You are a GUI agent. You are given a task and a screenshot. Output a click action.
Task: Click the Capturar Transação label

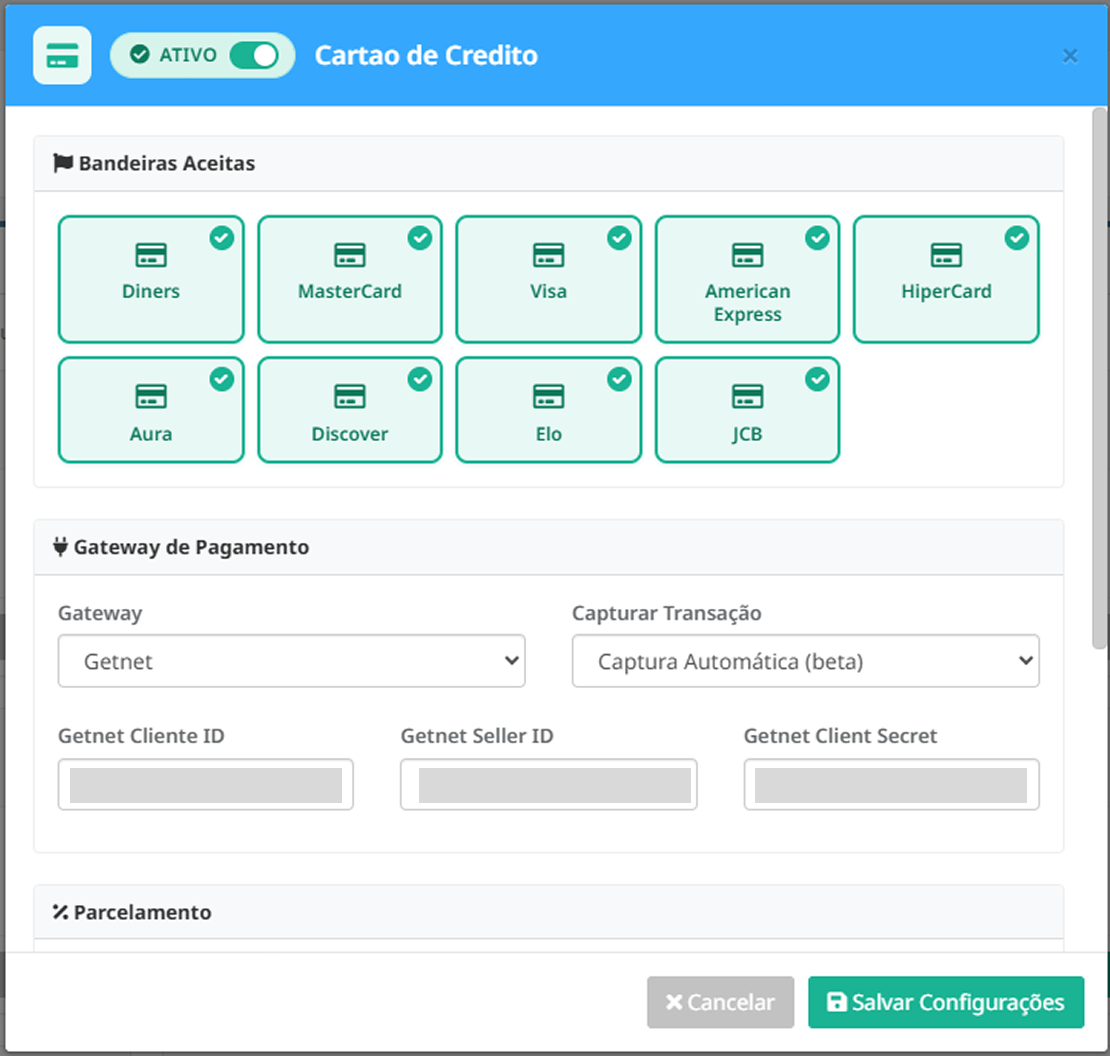[x=667, y=613]
